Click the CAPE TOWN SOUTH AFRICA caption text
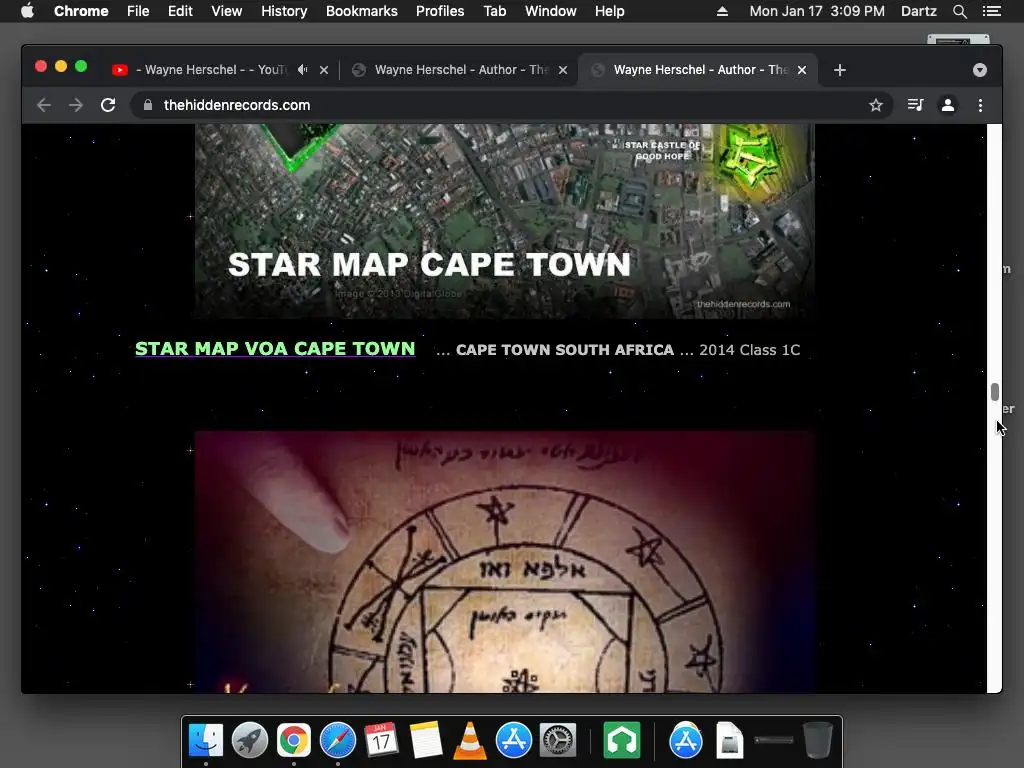 [565, 350]
